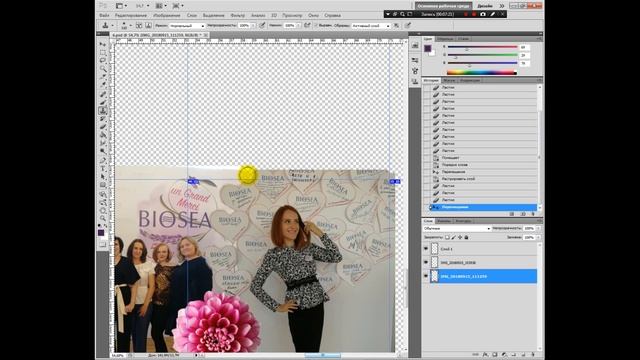Create new snapshot in History panel
This screenshot has width=640, height=360.
click(523, 214)
